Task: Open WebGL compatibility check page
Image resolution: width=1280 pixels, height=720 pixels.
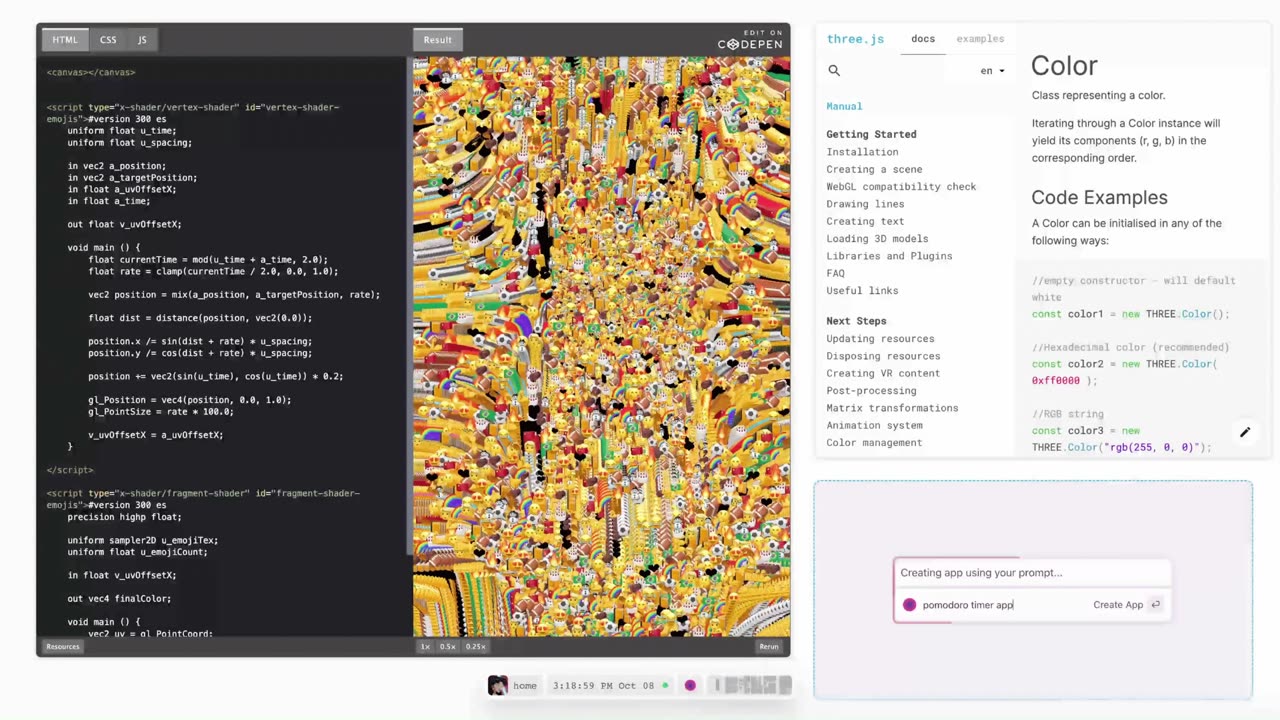Action: click(x=901, y=187)
